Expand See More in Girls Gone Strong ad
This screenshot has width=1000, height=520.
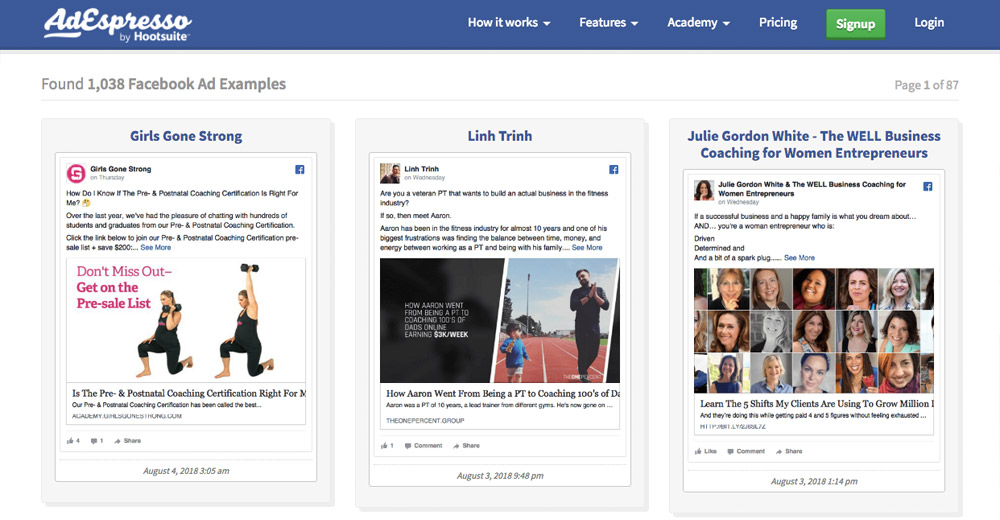[156, 248]
